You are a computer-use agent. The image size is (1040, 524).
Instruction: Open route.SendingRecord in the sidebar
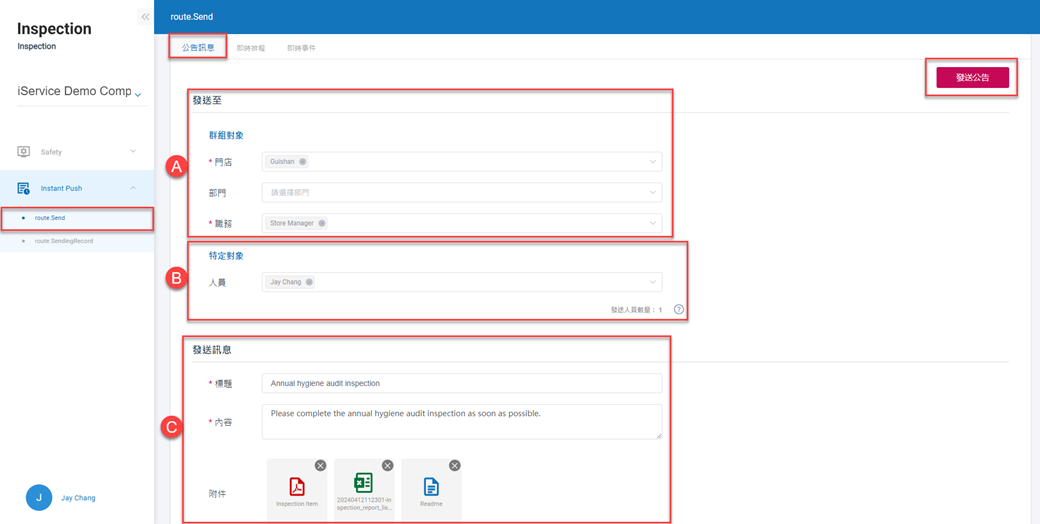coord(64,241)
